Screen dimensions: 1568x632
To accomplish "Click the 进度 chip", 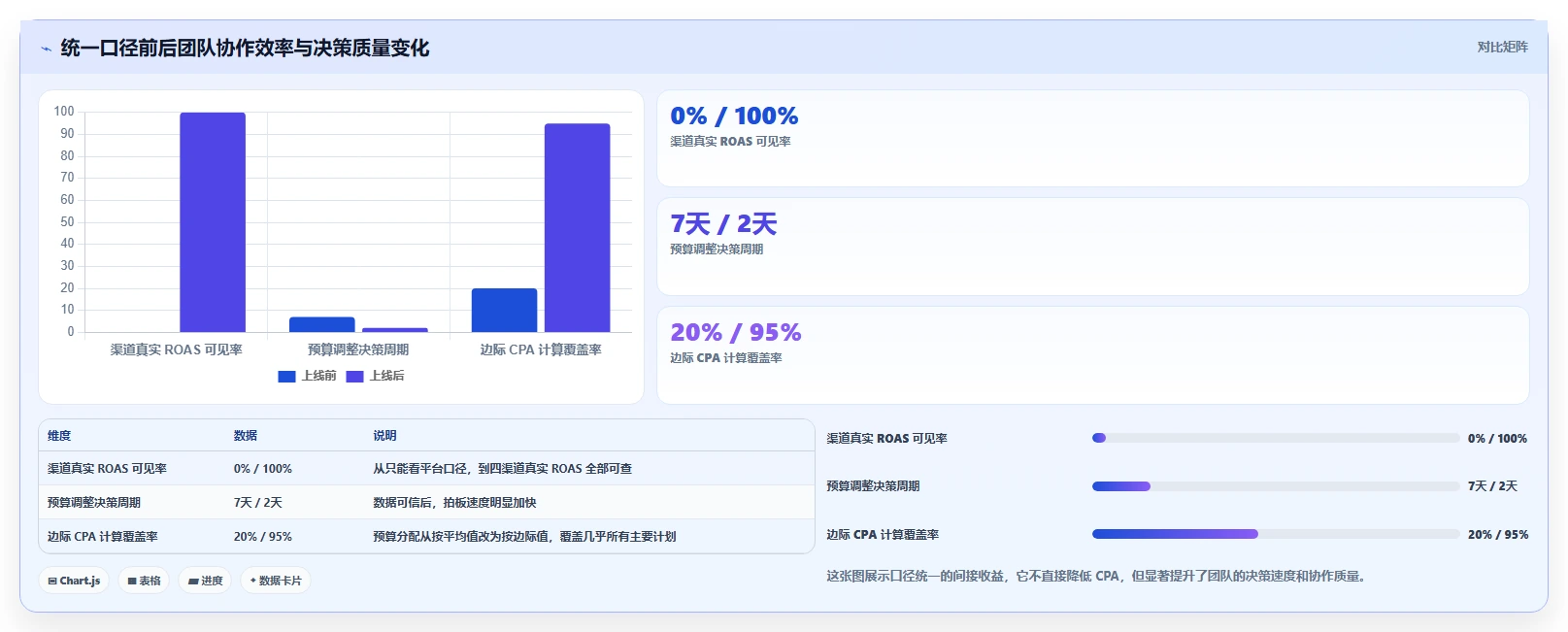I will [205, 581].
